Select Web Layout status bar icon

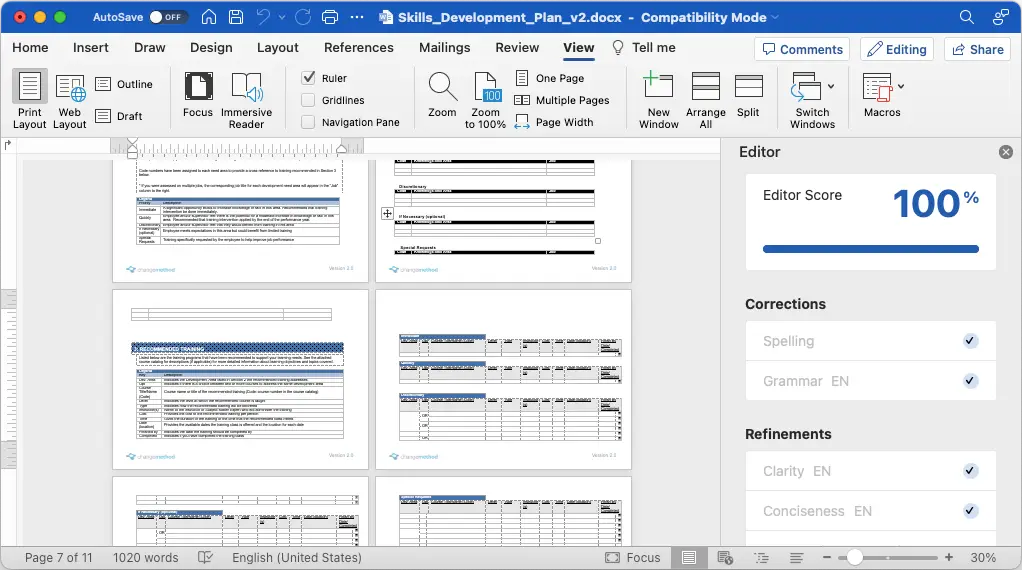tap(725, 558)
